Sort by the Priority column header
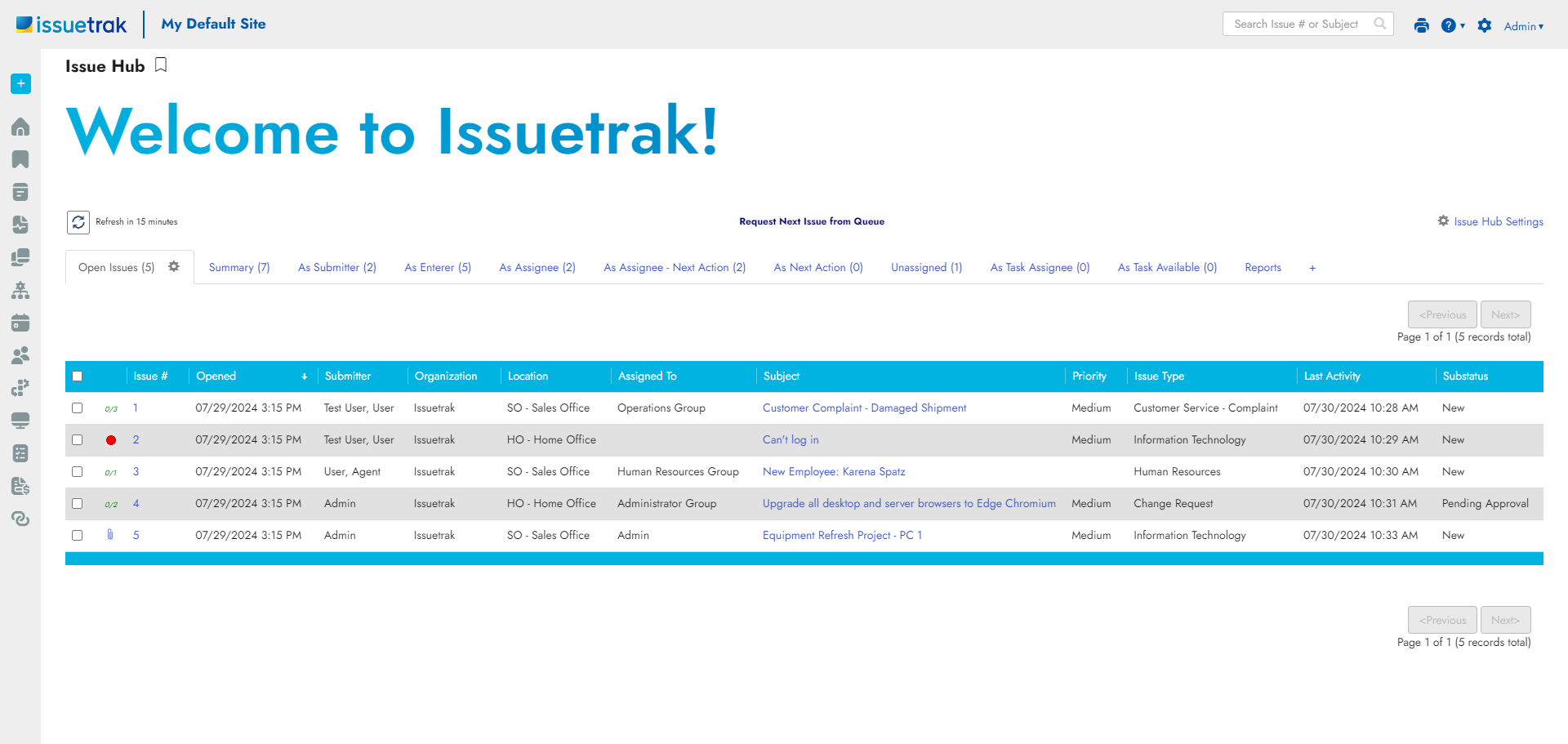This screenshot has width=1568, height=744. coord(1089,376)
